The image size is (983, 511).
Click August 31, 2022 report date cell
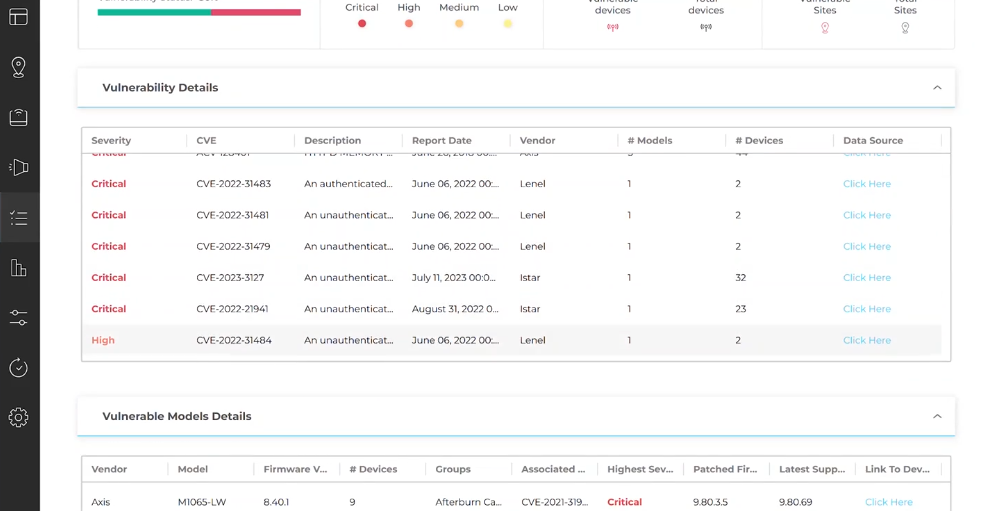point(455,309)
